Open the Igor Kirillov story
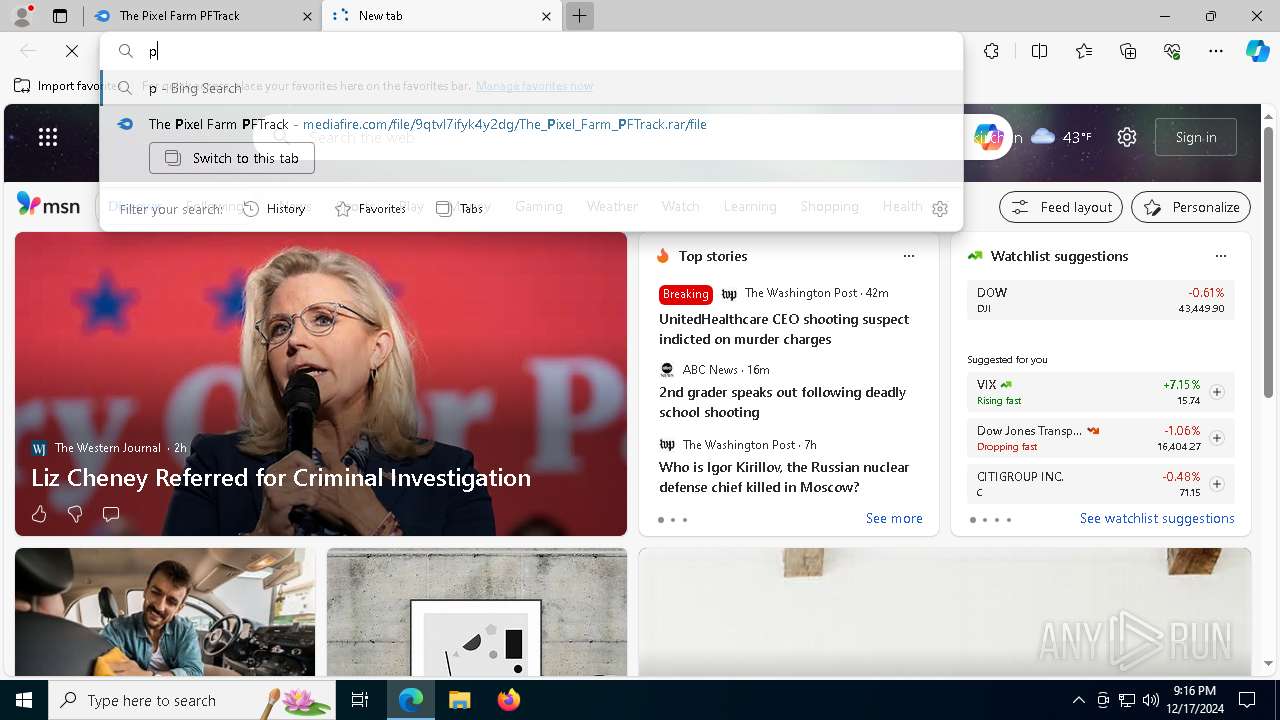The width and height of the screenshot is (1280, 720). [x=784, y=477]
